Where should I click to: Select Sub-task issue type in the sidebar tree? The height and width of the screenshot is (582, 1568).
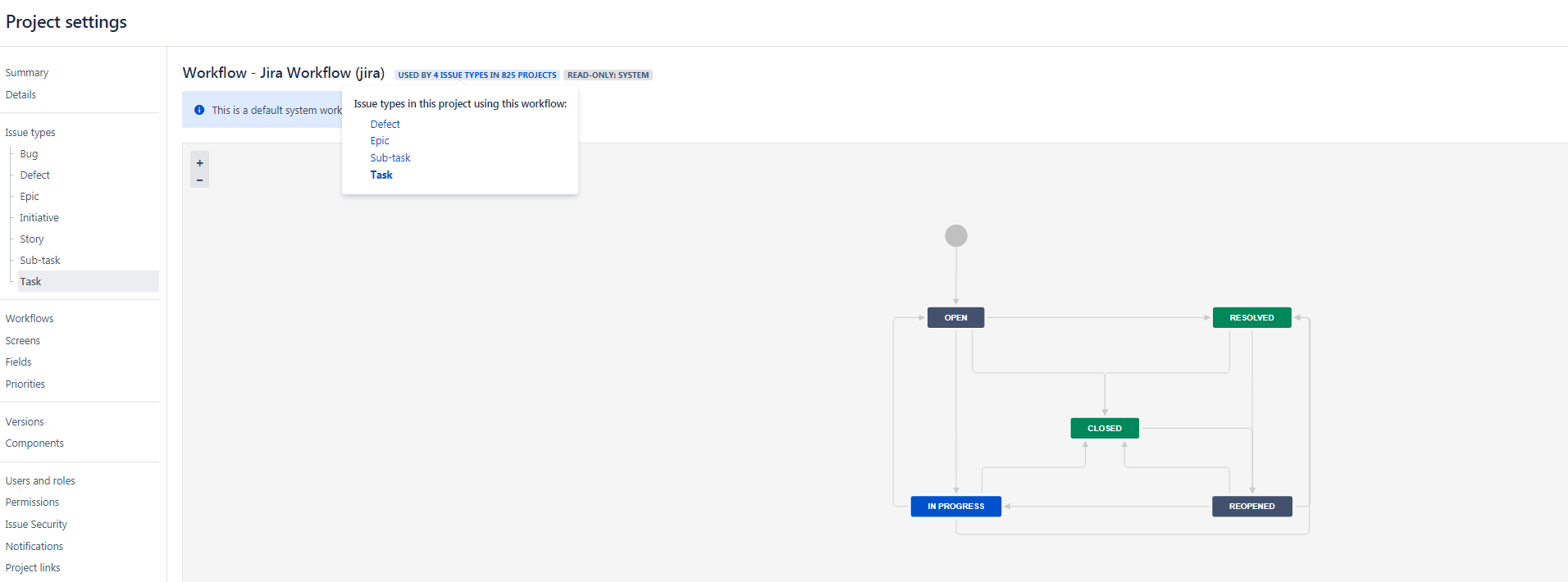tap(40, 261)
